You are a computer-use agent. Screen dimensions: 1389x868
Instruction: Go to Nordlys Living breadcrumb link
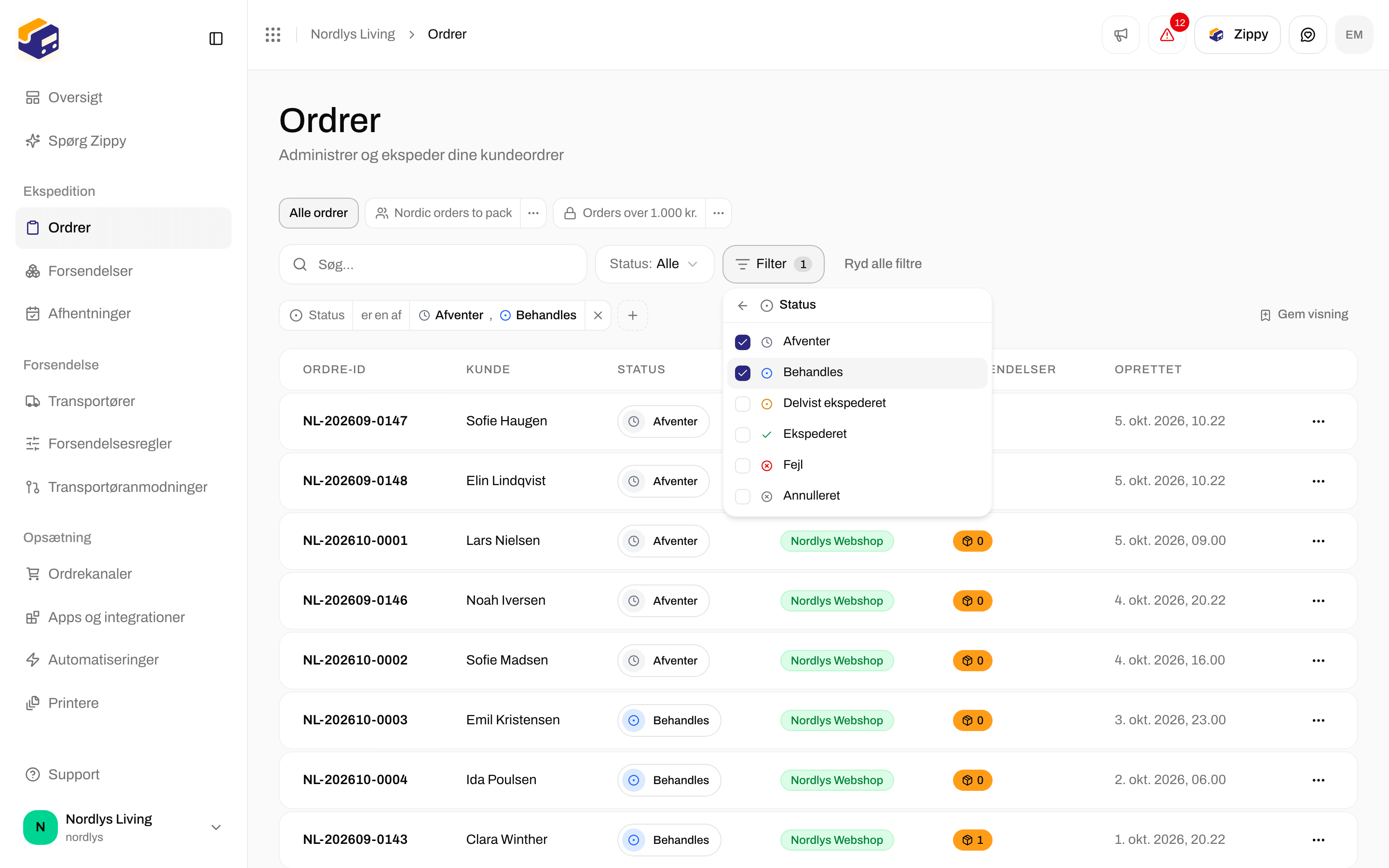click(x=353, y=34)
